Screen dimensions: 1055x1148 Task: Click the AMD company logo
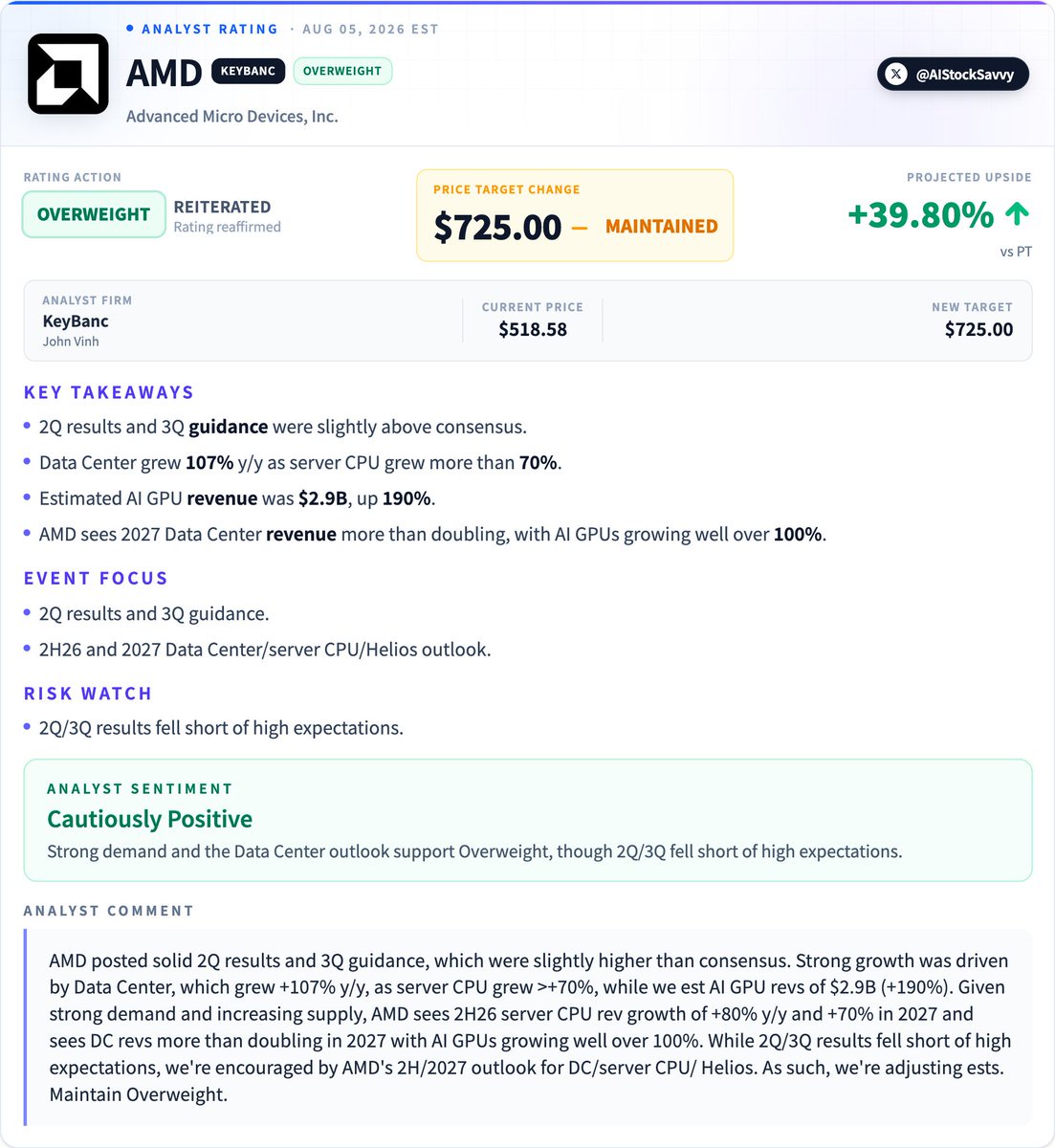pos(68,74)
